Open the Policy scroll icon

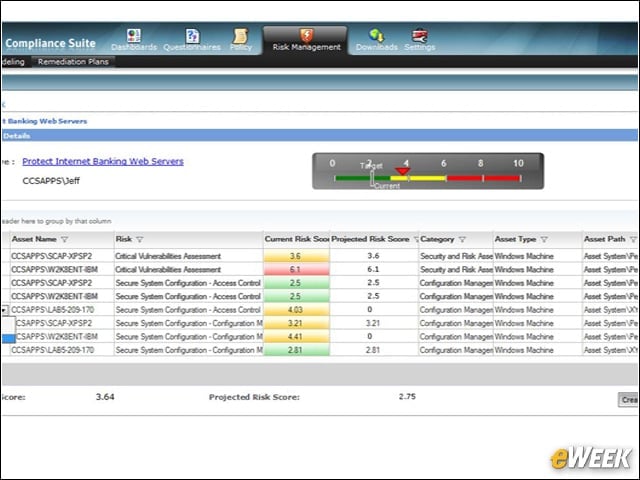coord(240,36)
